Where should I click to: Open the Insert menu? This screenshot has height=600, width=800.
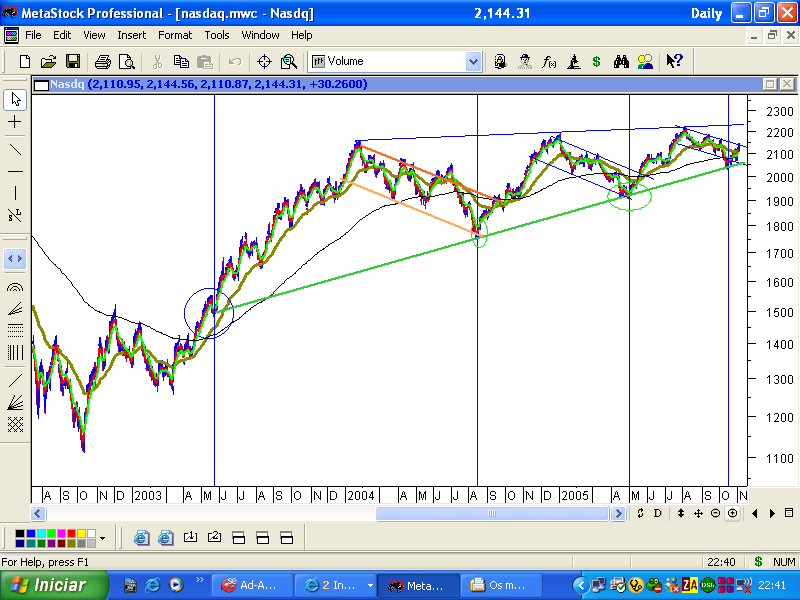[132, 35]
